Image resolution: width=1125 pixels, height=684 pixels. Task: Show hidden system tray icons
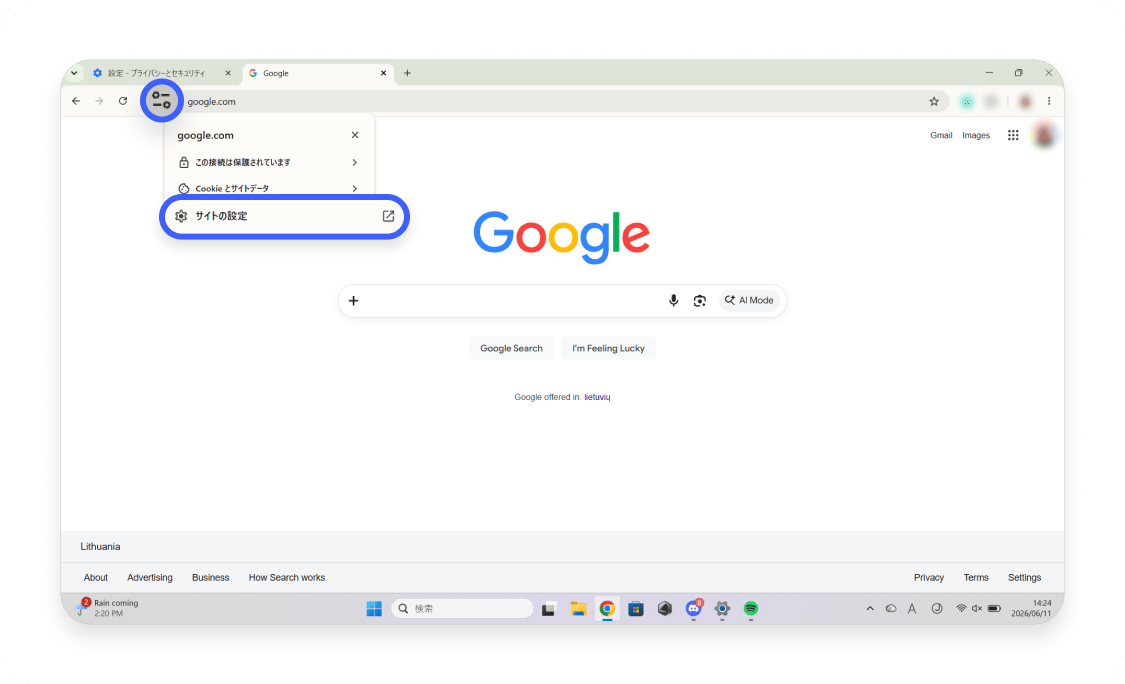[x=870, y=609]
